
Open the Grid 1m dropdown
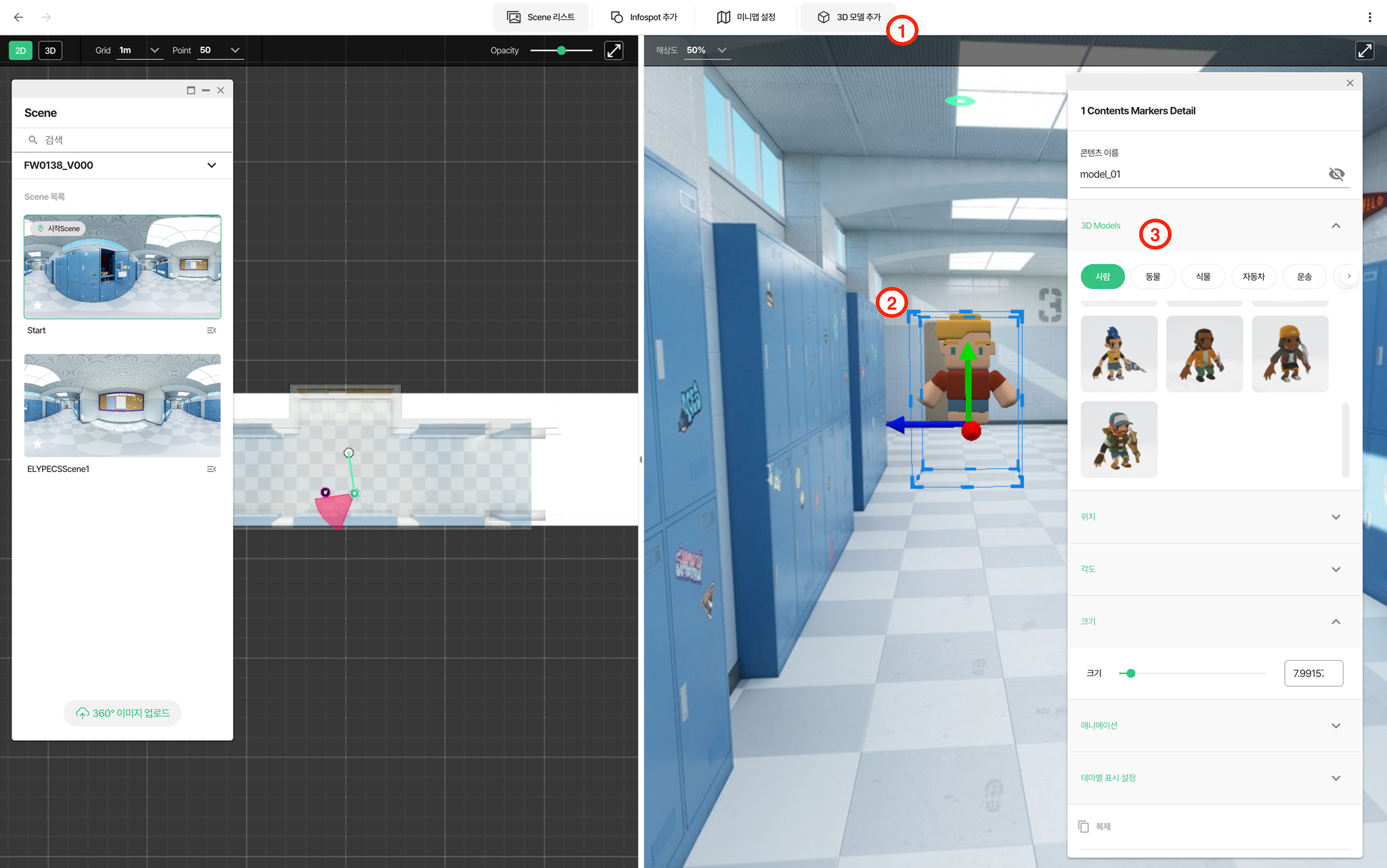(x=140, y=50)
